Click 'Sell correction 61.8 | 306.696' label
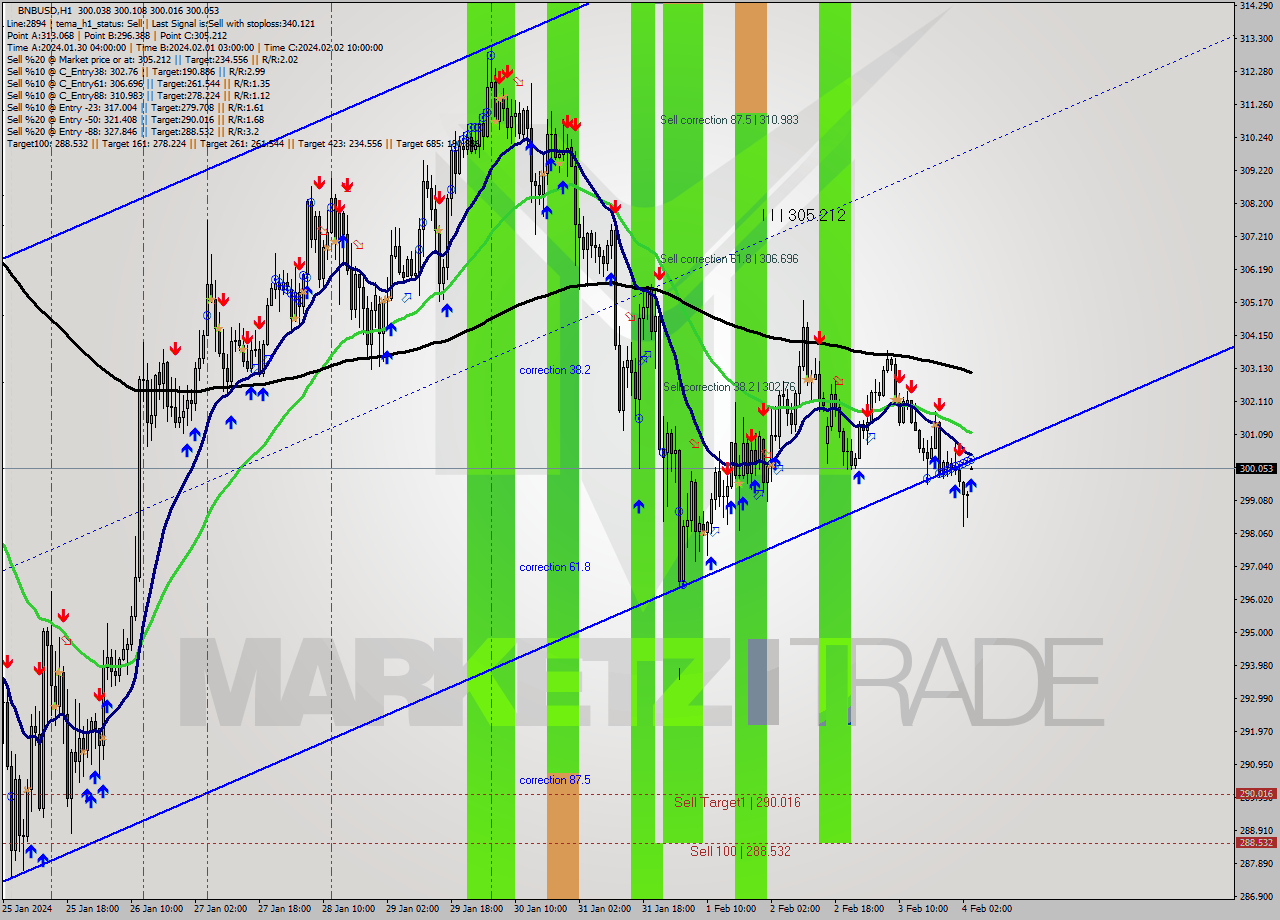The width and height of the screenshot is (1280, 920). point(729,259)
